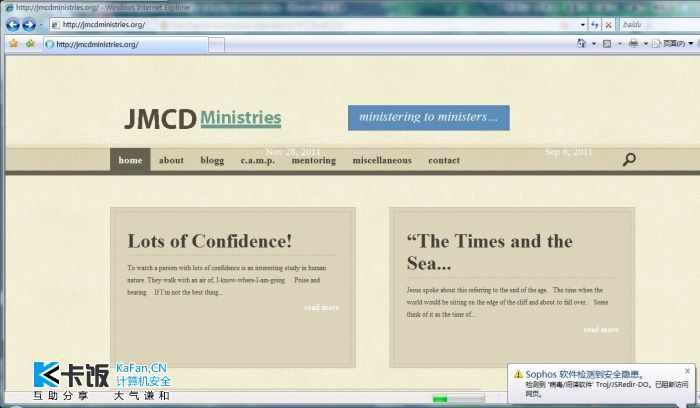Click the site's magnifier search icon
The image size is (700, 408).
coord(629,159)
